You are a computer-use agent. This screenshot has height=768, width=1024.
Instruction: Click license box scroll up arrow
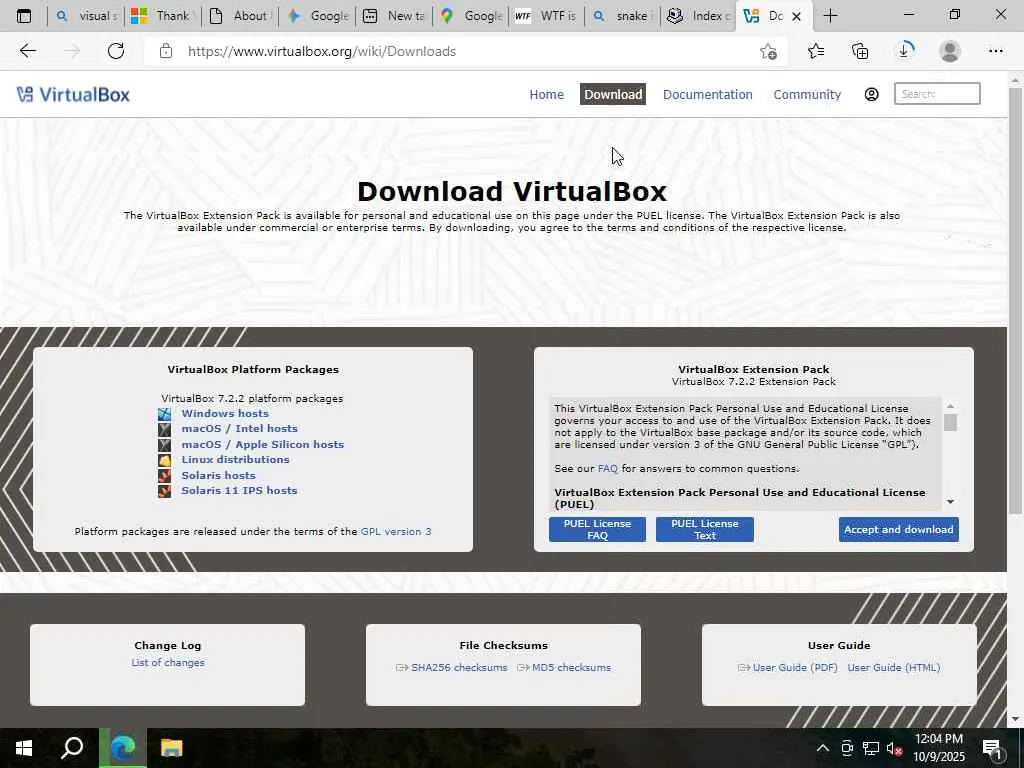point(950,406)
